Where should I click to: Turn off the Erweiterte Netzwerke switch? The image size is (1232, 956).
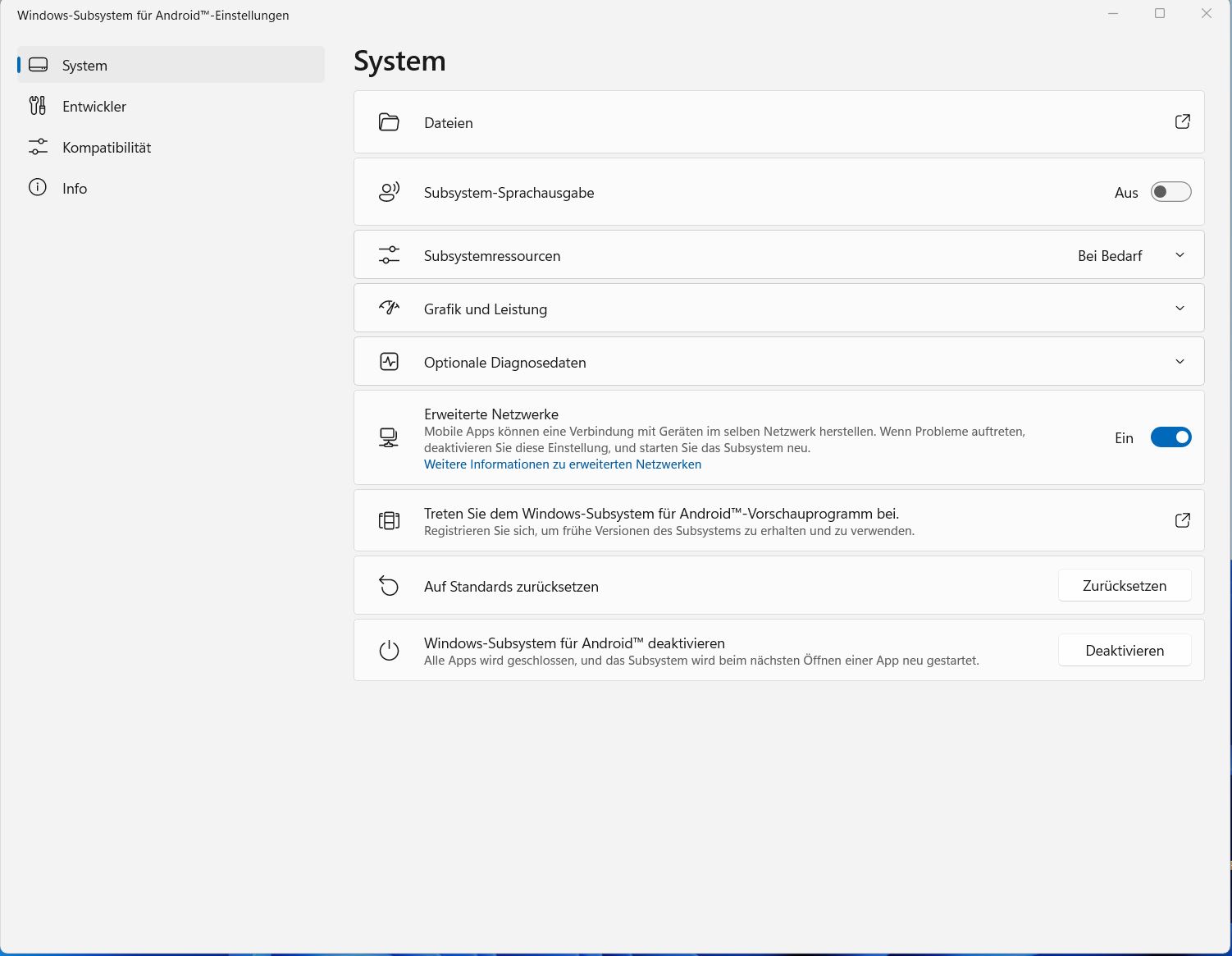click(1170, 437)
